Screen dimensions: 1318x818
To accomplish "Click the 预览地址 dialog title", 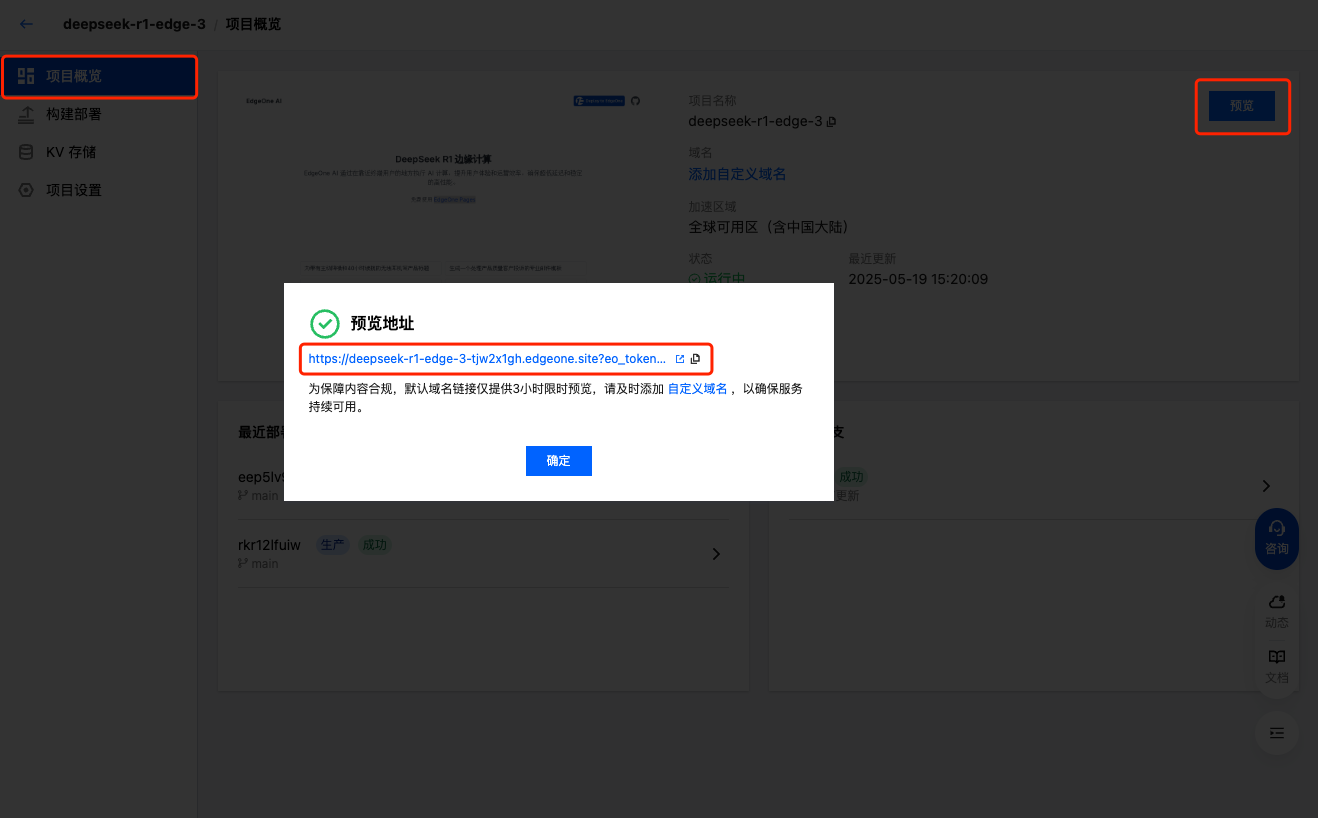I will click(x=382, y=324).
